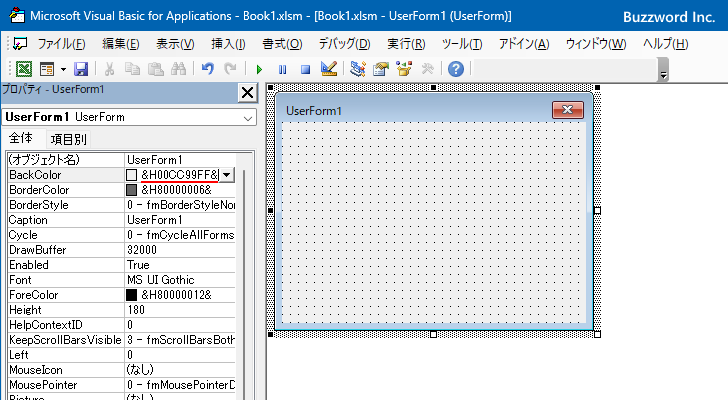Click the MousePointer value fmMousePointerDefault
The image size is (728, 400).
click(180, 385)
